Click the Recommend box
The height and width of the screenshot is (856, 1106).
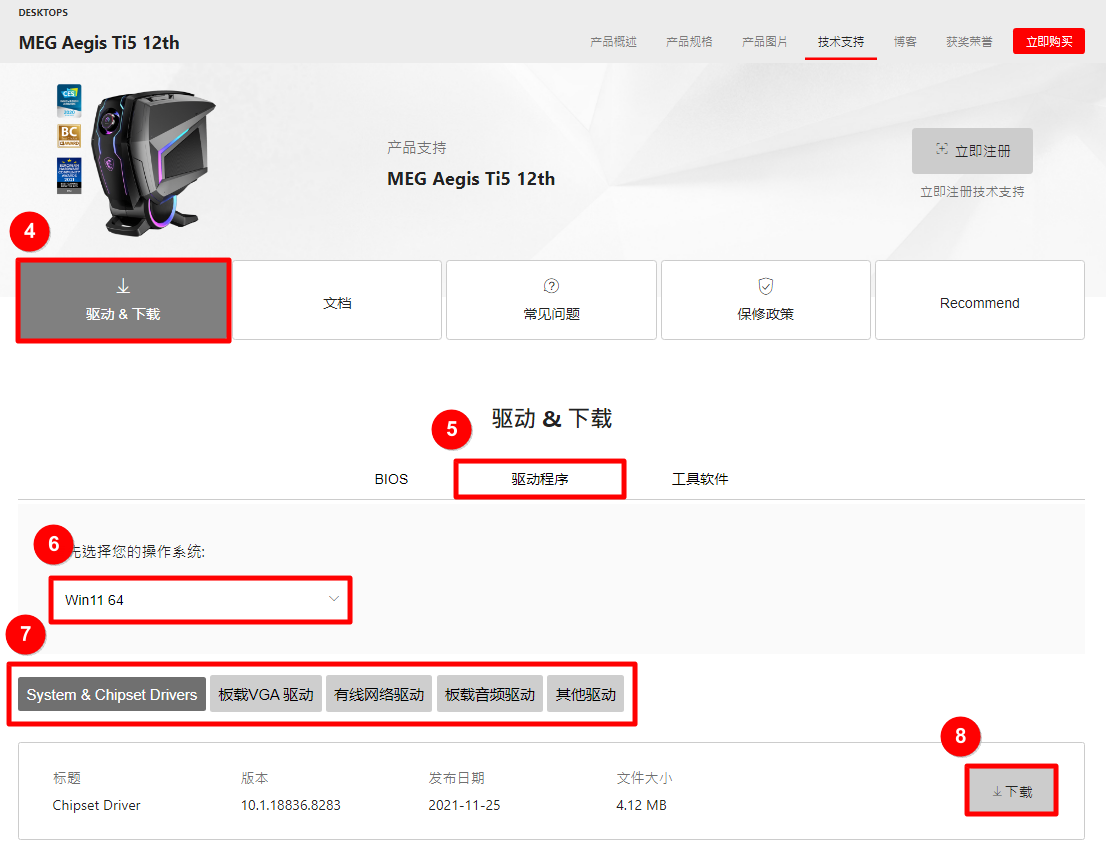click(979, 302)
